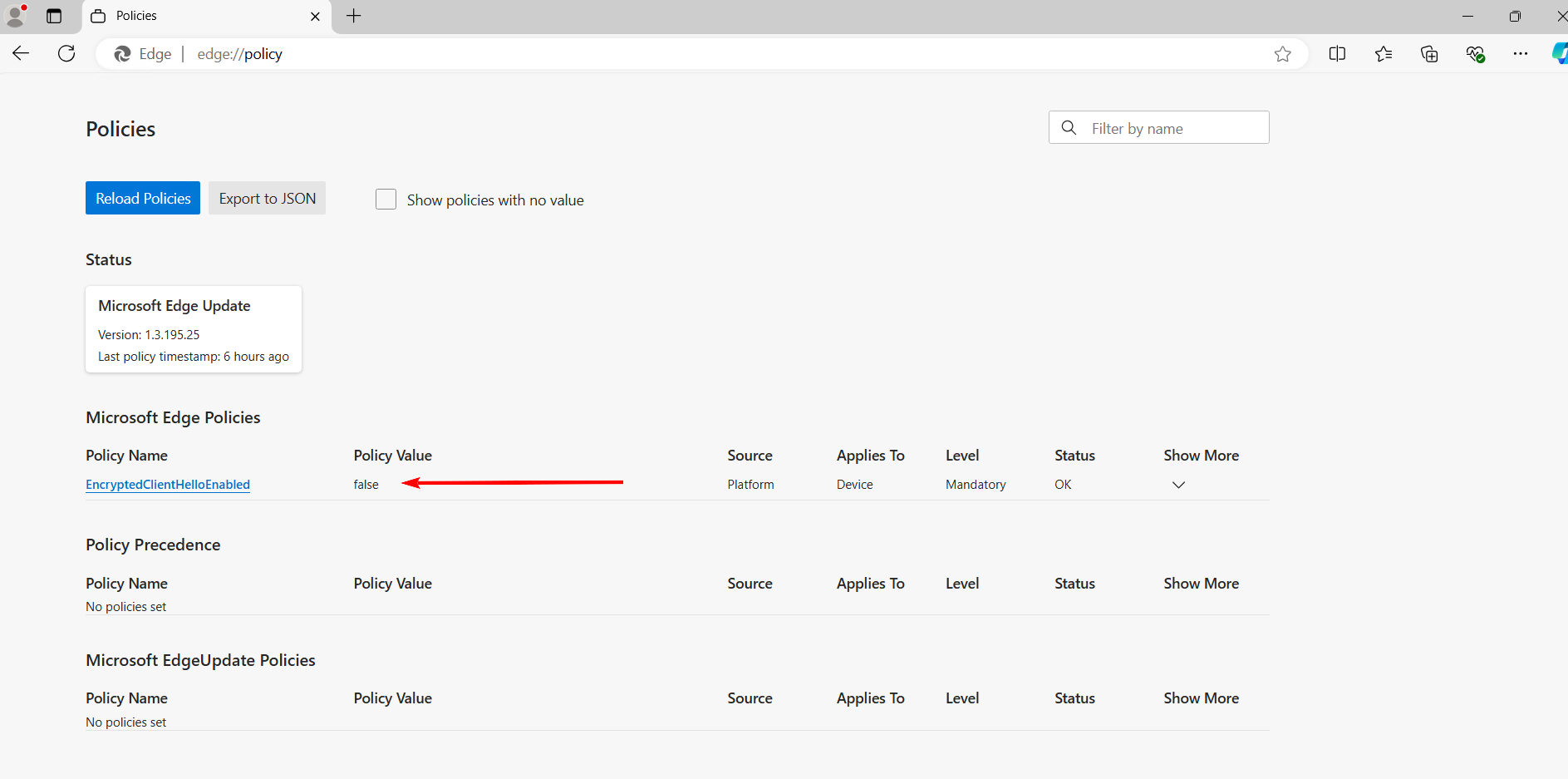1568x779 pixels.
Task: Add this page to favorites star
Action: click(x=1282, y=54)
